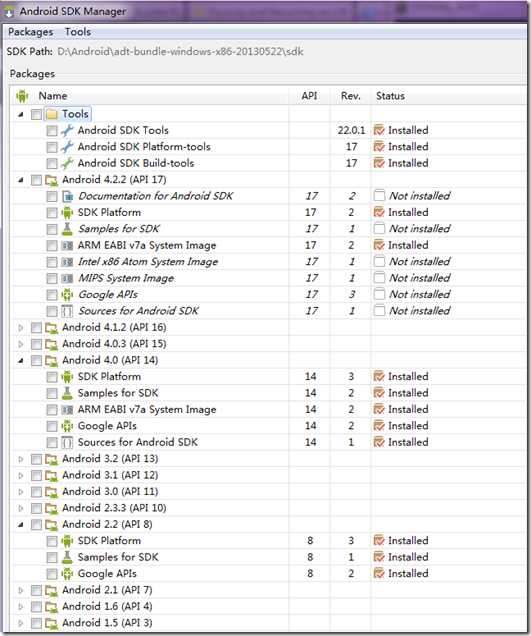Click revision 22.0.1 of Android SDK Tools

(351, 130)
